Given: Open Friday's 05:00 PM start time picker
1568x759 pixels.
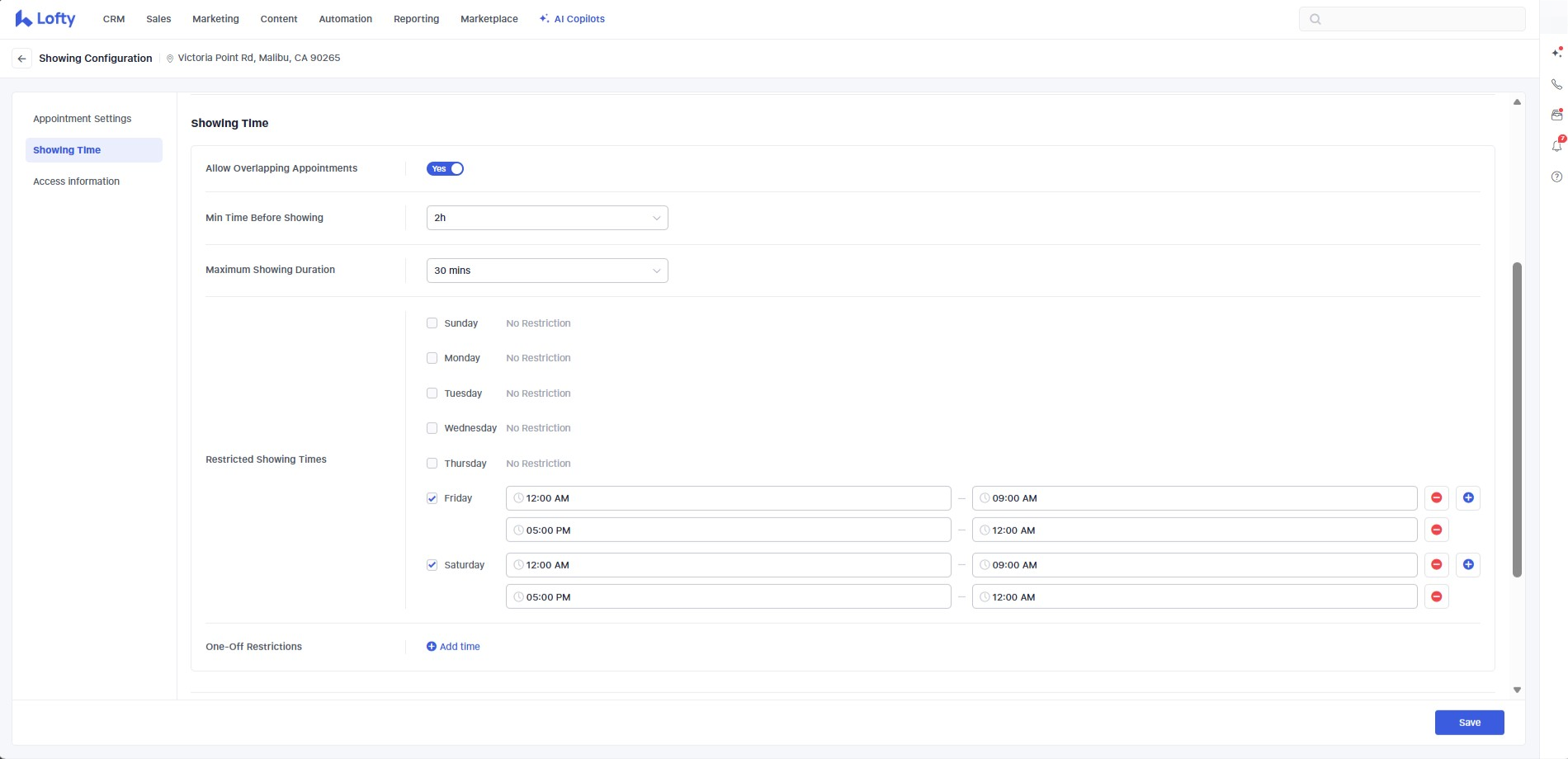Looking at the screenshot, I should pos(728,530).
